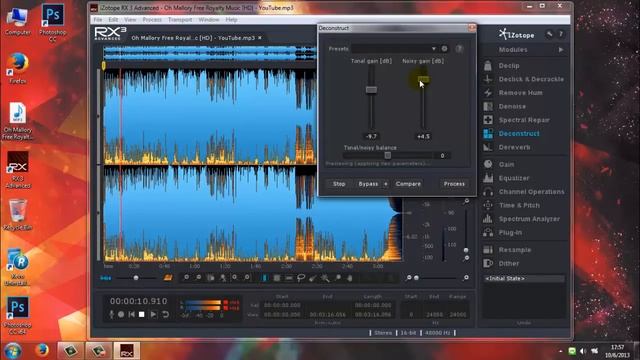Open the Resample module
Screen dimensions: 640x360
(524, 250)
